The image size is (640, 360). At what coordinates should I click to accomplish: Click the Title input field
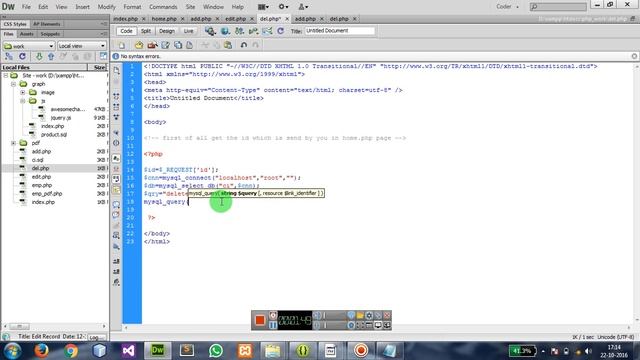339,31
